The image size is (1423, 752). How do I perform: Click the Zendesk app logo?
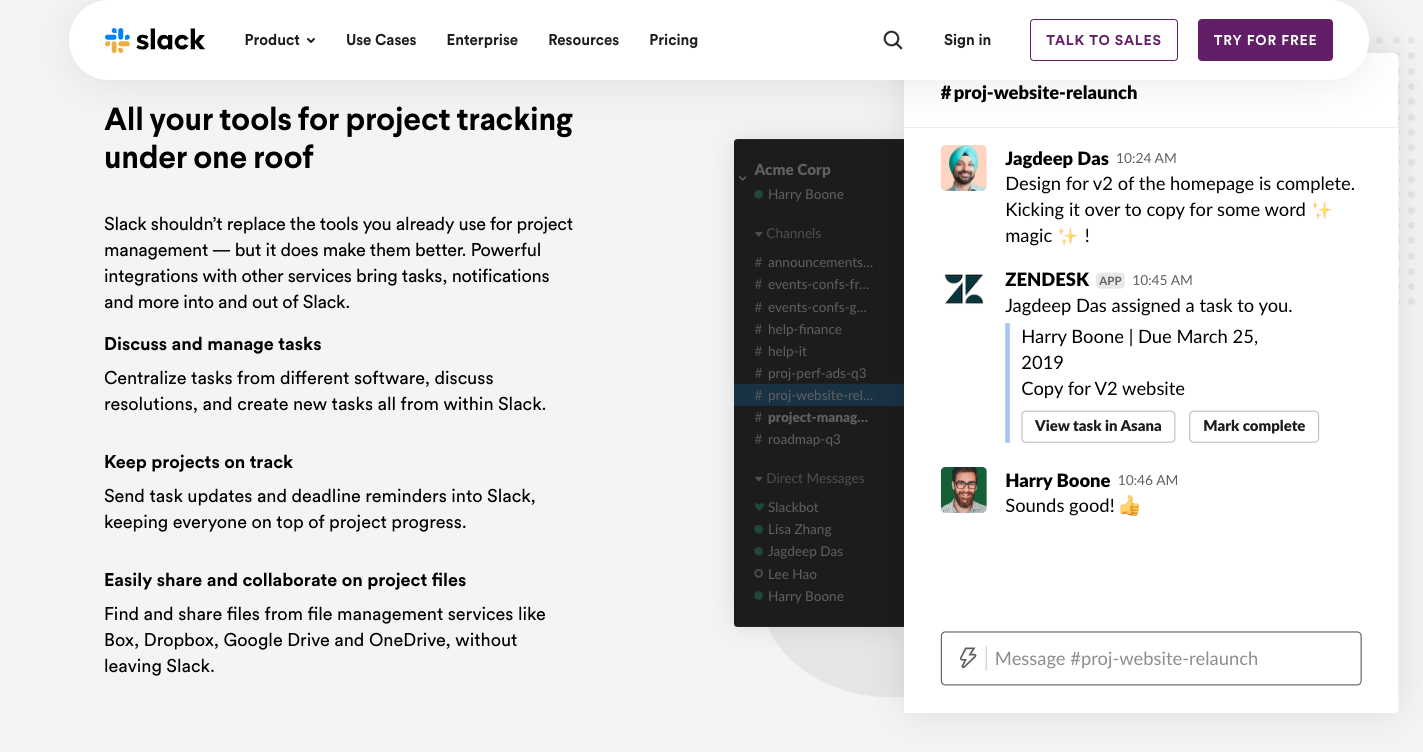964,289
